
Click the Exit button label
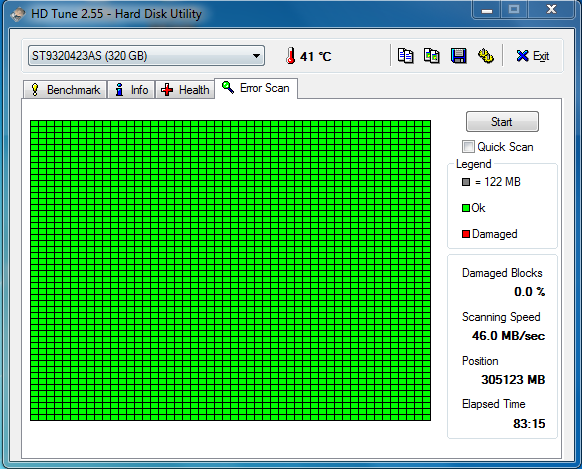(x=541, y=56)
